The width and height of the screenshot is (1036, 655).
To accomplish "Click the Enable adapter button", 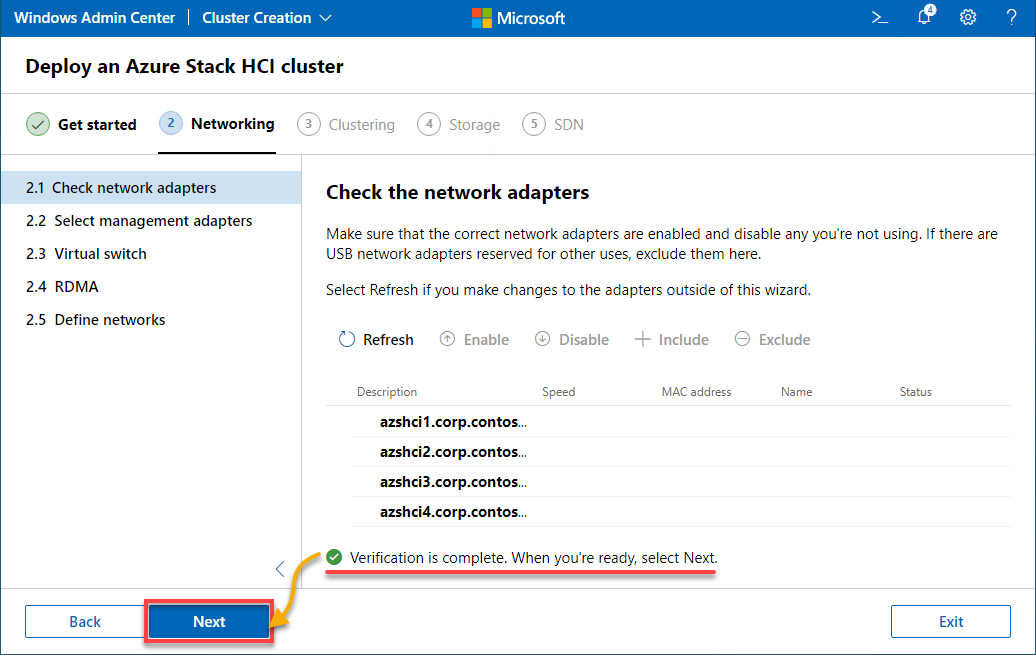I will (x=474, y=340).
